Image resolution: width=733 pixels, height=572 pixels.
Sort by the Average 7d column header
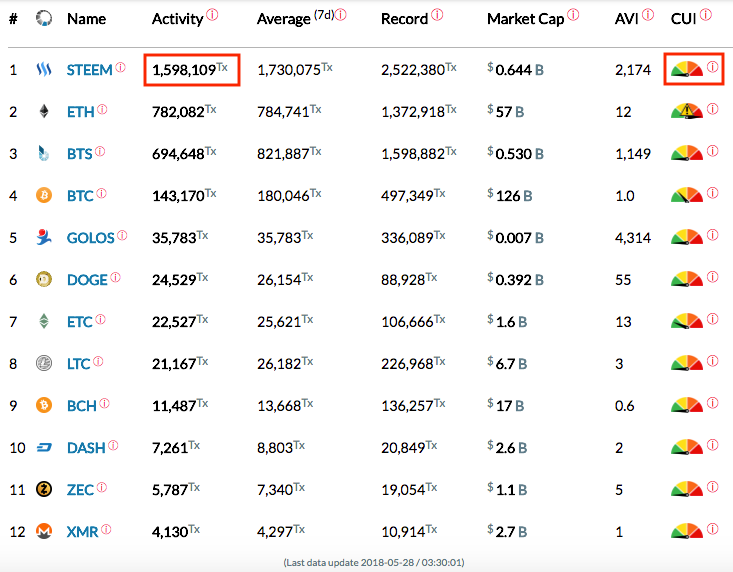coord(284,19)
